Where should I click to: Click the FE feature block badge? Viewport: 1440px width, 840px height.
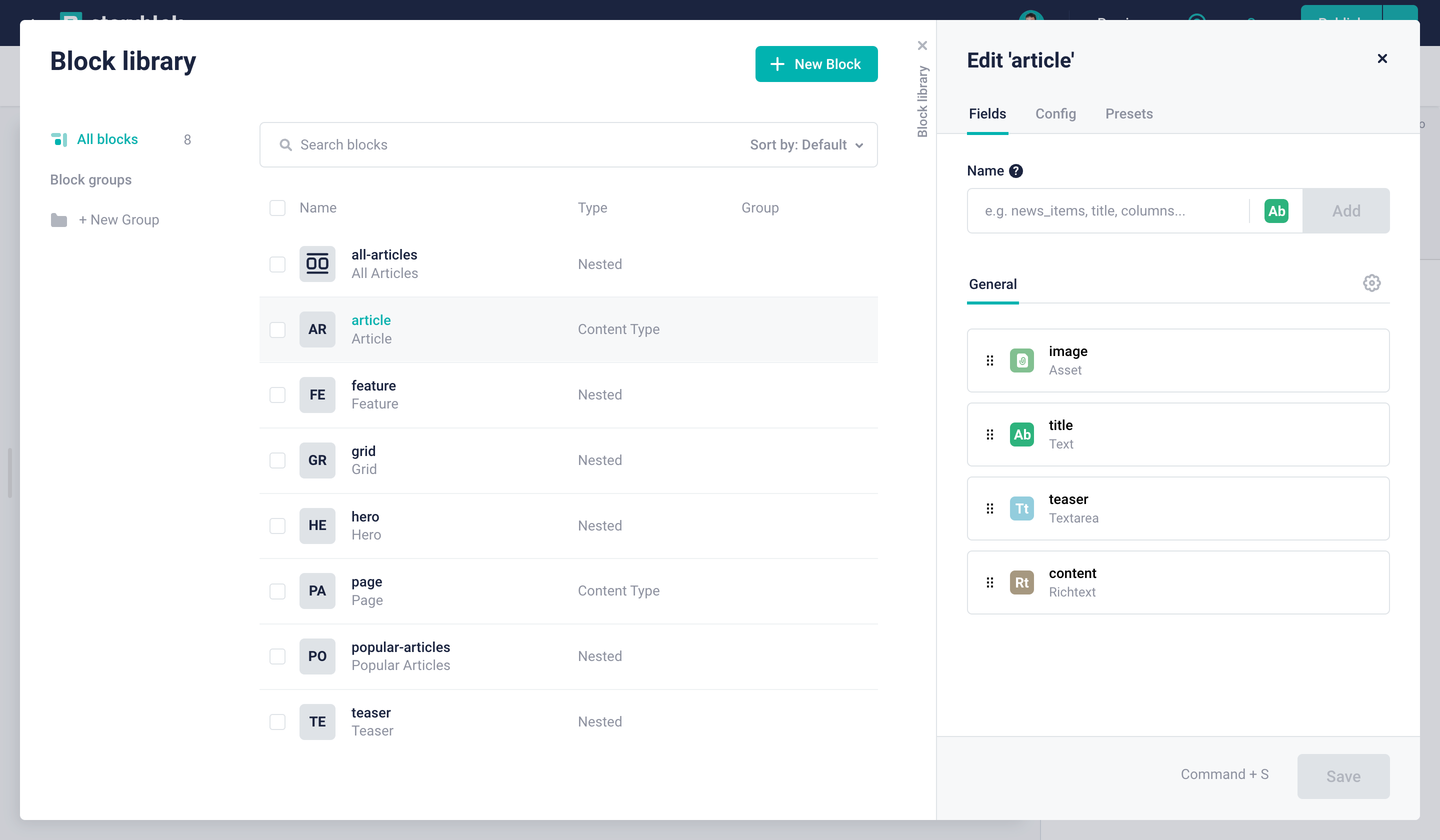(x=317, y=394)
